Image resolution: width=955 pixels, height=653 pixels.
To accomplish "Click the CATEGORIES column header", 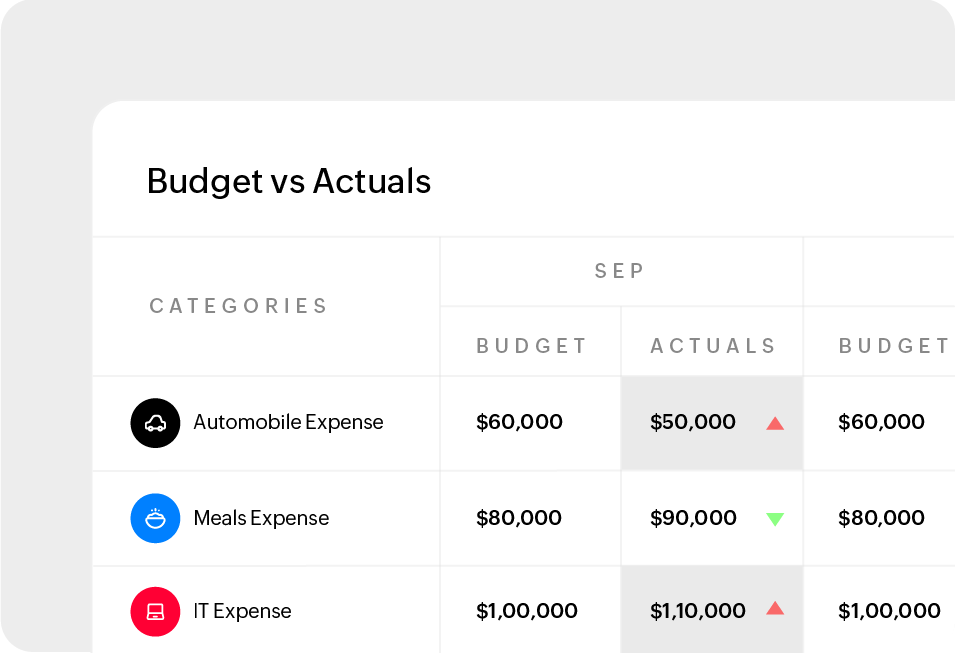I will coord(239,306).
